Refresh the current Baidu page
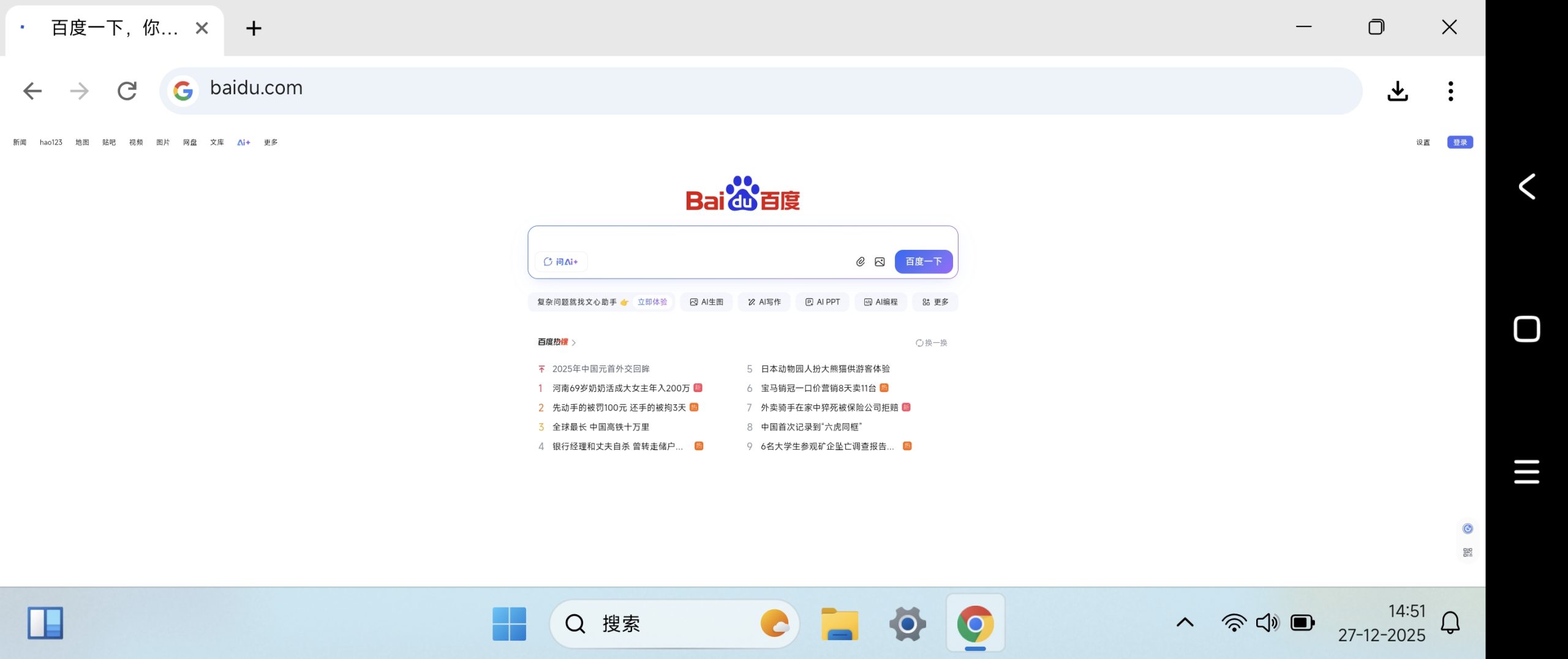Image resolution: width=1568 pixels, height=659 pixels. [x=127, y=91]
